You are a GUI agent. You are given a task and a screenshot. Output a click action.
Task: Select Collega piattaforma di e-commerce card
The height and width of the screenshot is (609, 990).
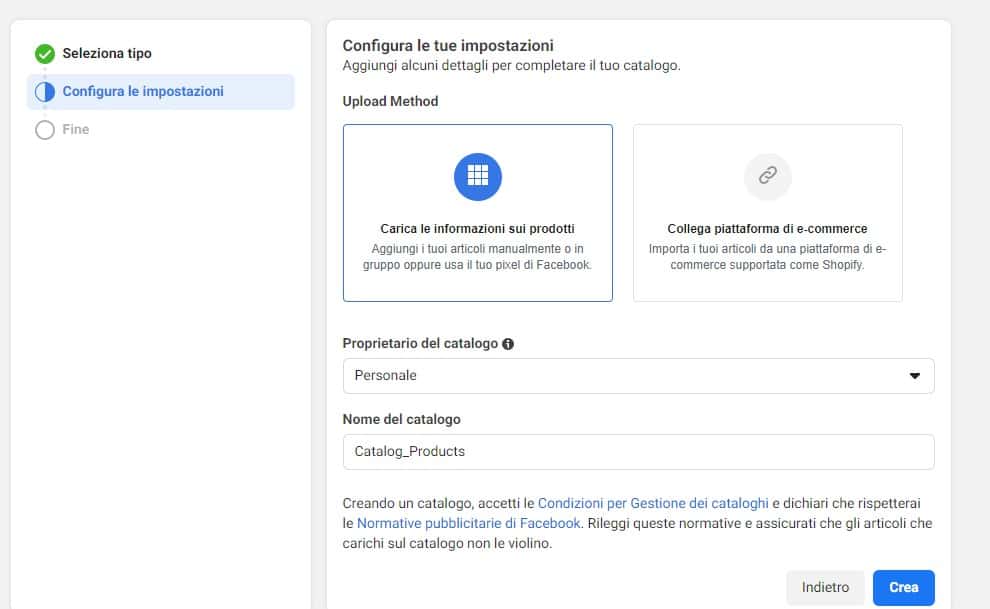click(768, 213)
